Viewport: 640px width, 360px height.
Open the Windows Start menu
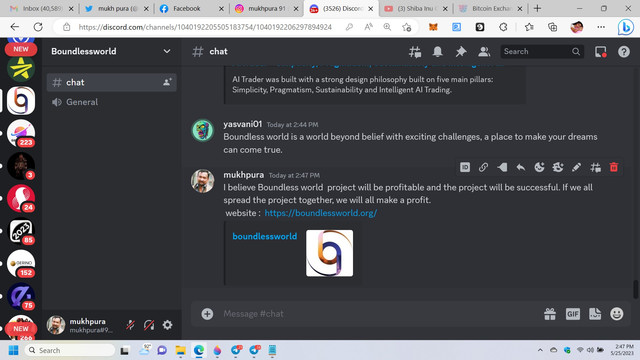coord(13,350)
